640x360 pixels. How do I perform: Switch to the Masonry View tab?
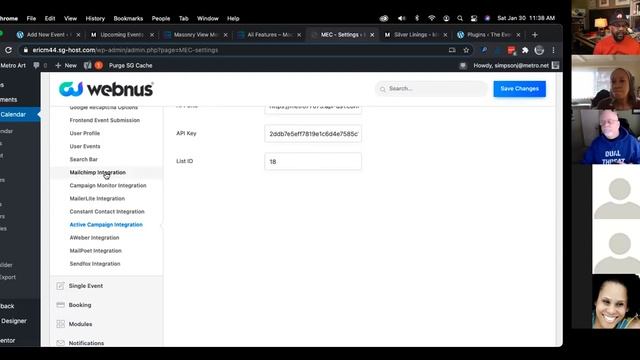(x=196, y=35)
